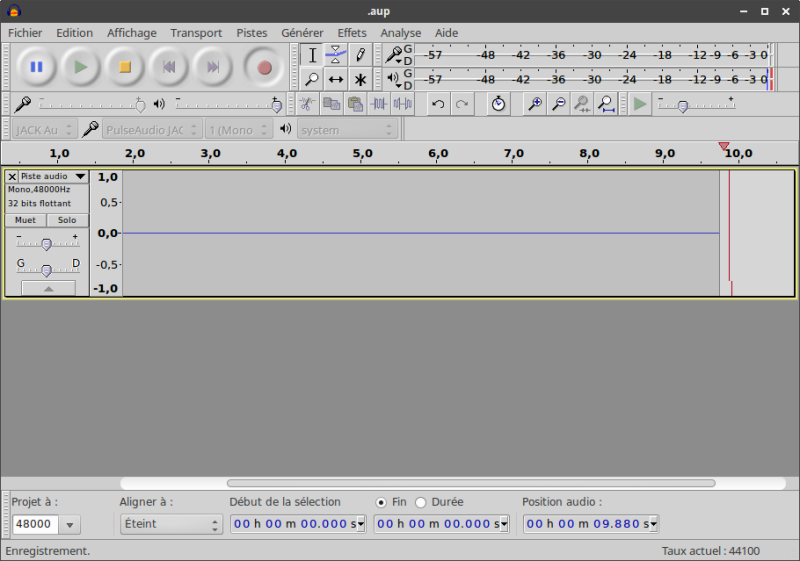The height and width of the screenshot is (561, 800).
Task: Open the Effets menu
Action: click(352, 33)
